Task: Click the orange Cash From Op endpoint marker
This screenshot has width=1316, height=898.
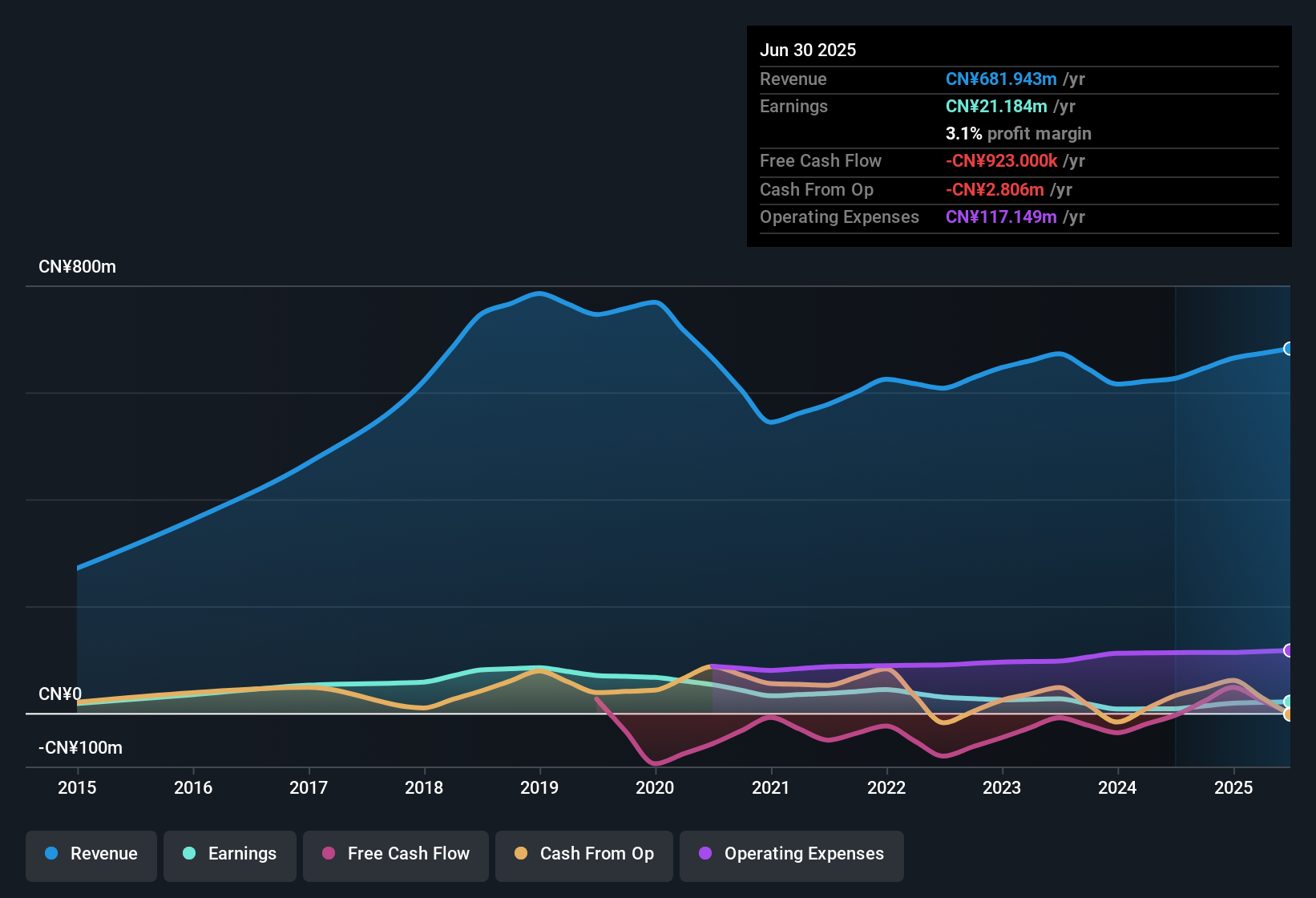Action: point(1288,714)
